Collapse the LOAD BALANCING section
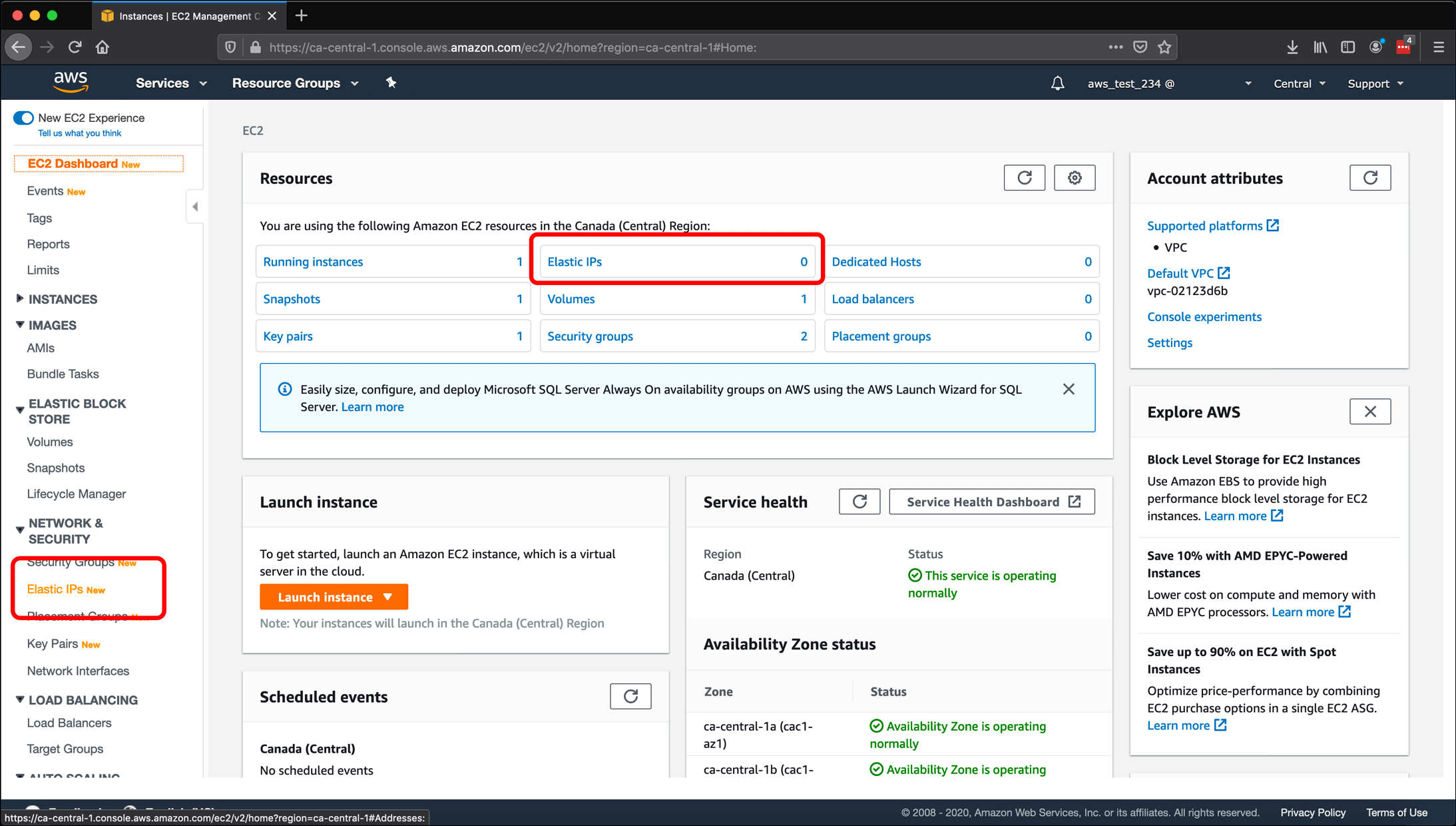Image resolution: width=1456 pixels, height=826 pixels. [x=77, y=700]
